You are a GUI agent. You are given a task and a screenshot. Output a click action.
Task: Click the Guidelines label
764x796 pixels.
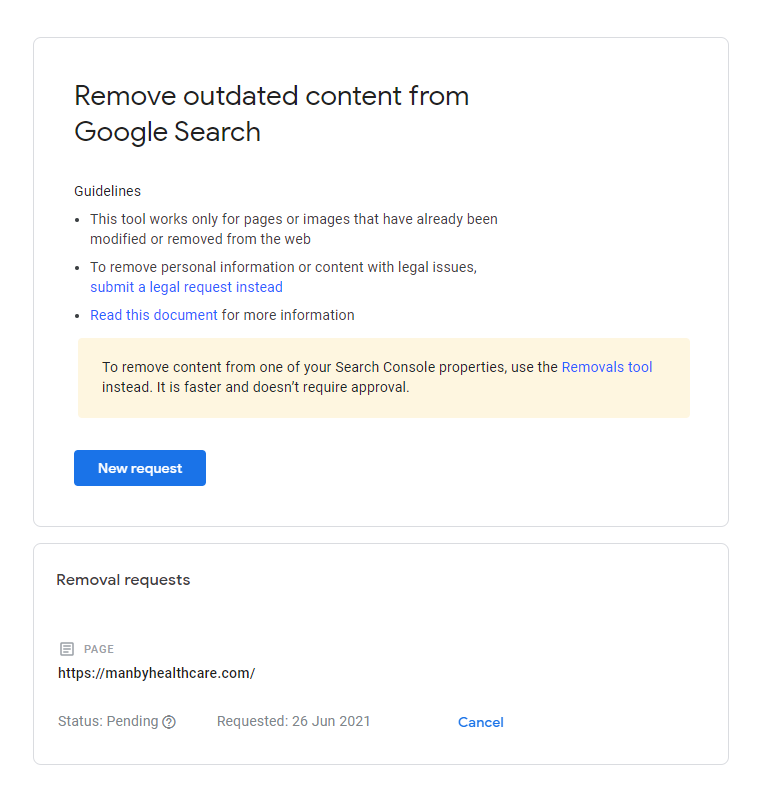(107, 191)
